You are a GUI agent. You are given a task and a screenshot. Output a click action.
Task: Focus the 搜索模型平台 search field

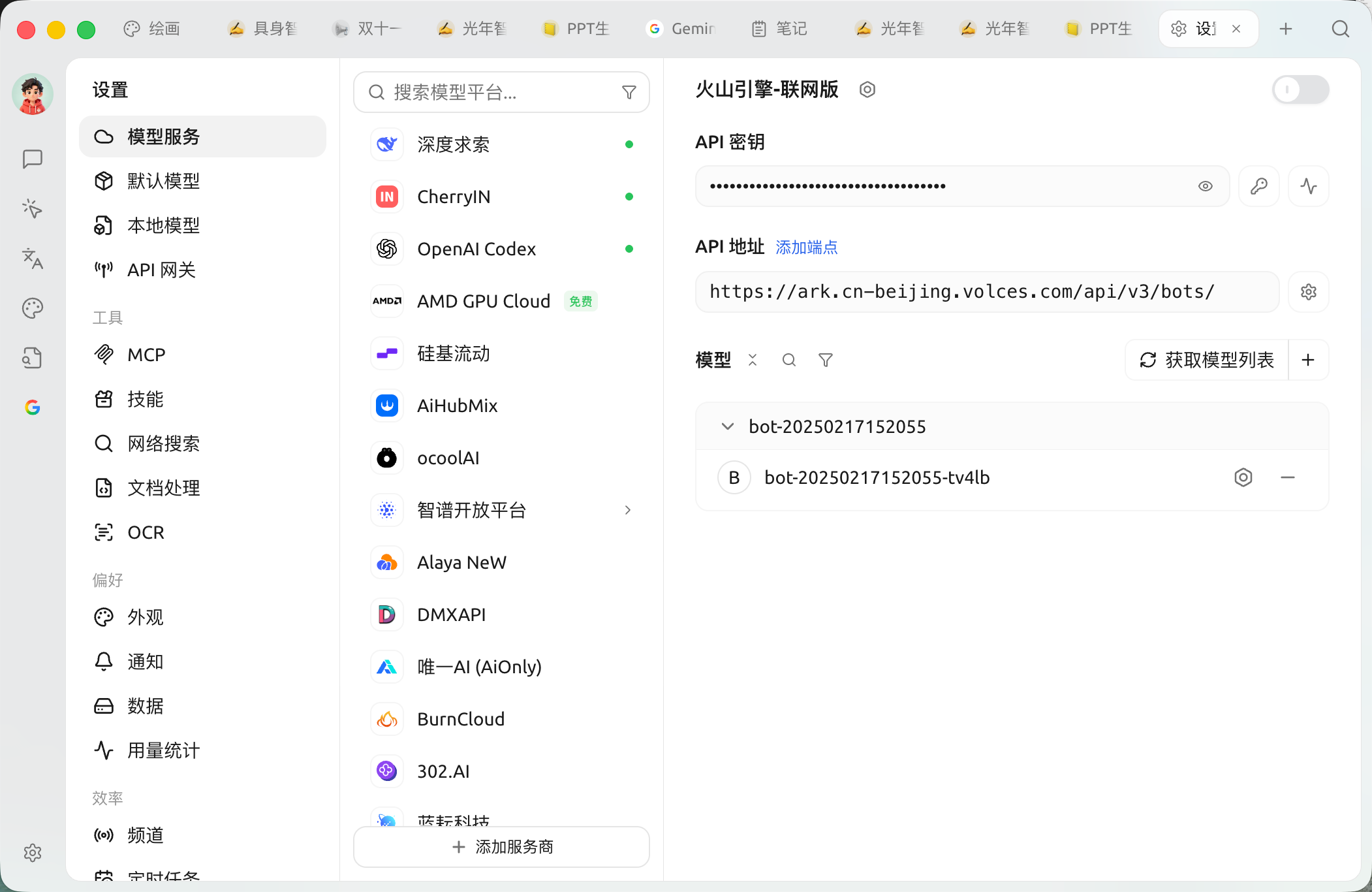(x=501, y=92)
